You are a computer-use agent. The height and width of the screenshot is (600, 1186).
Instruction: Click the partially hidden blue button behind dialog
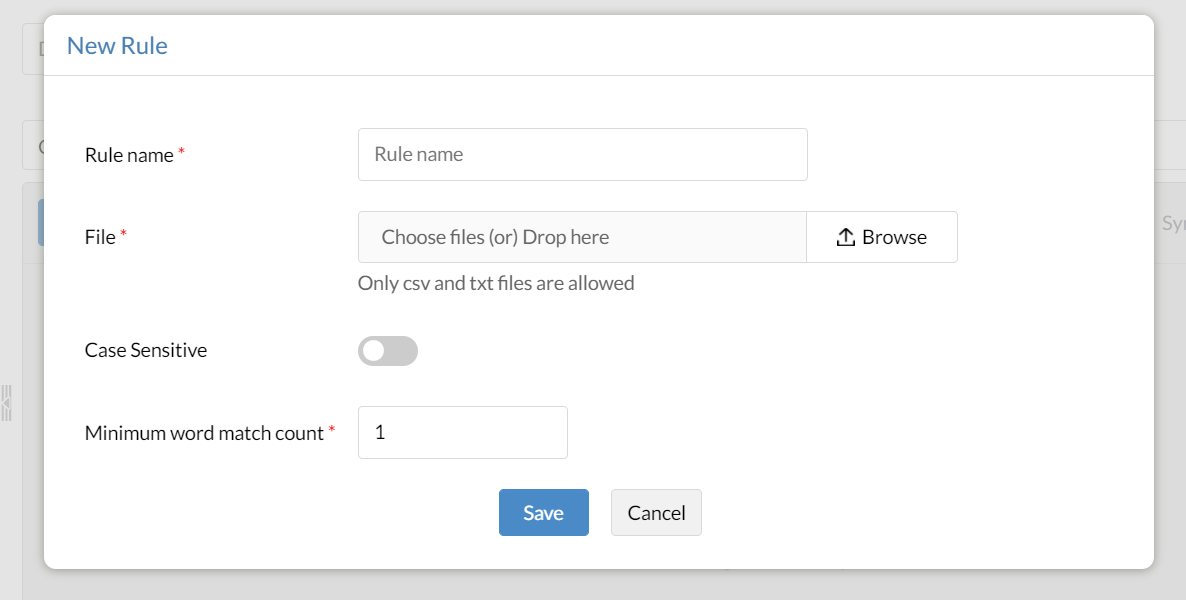pyautogui.click(x=40, y=222)
